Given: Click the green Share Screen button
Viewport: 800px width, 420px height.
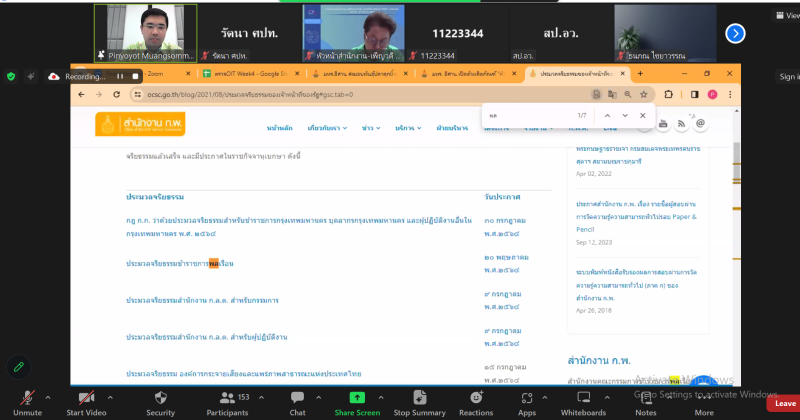Looking at the screenshot, I should (357, 403).
